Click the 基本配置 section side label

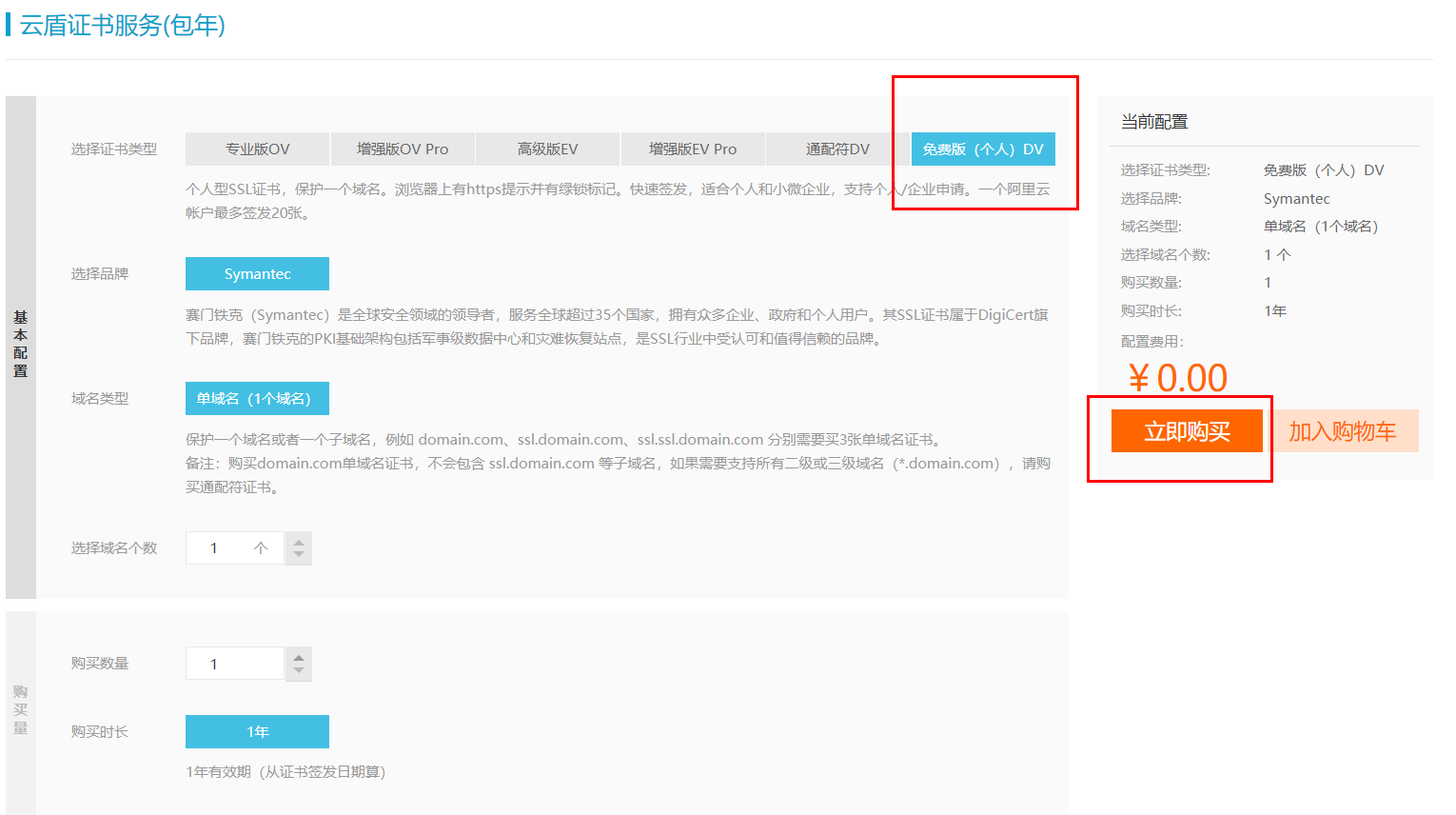[21, 344]
